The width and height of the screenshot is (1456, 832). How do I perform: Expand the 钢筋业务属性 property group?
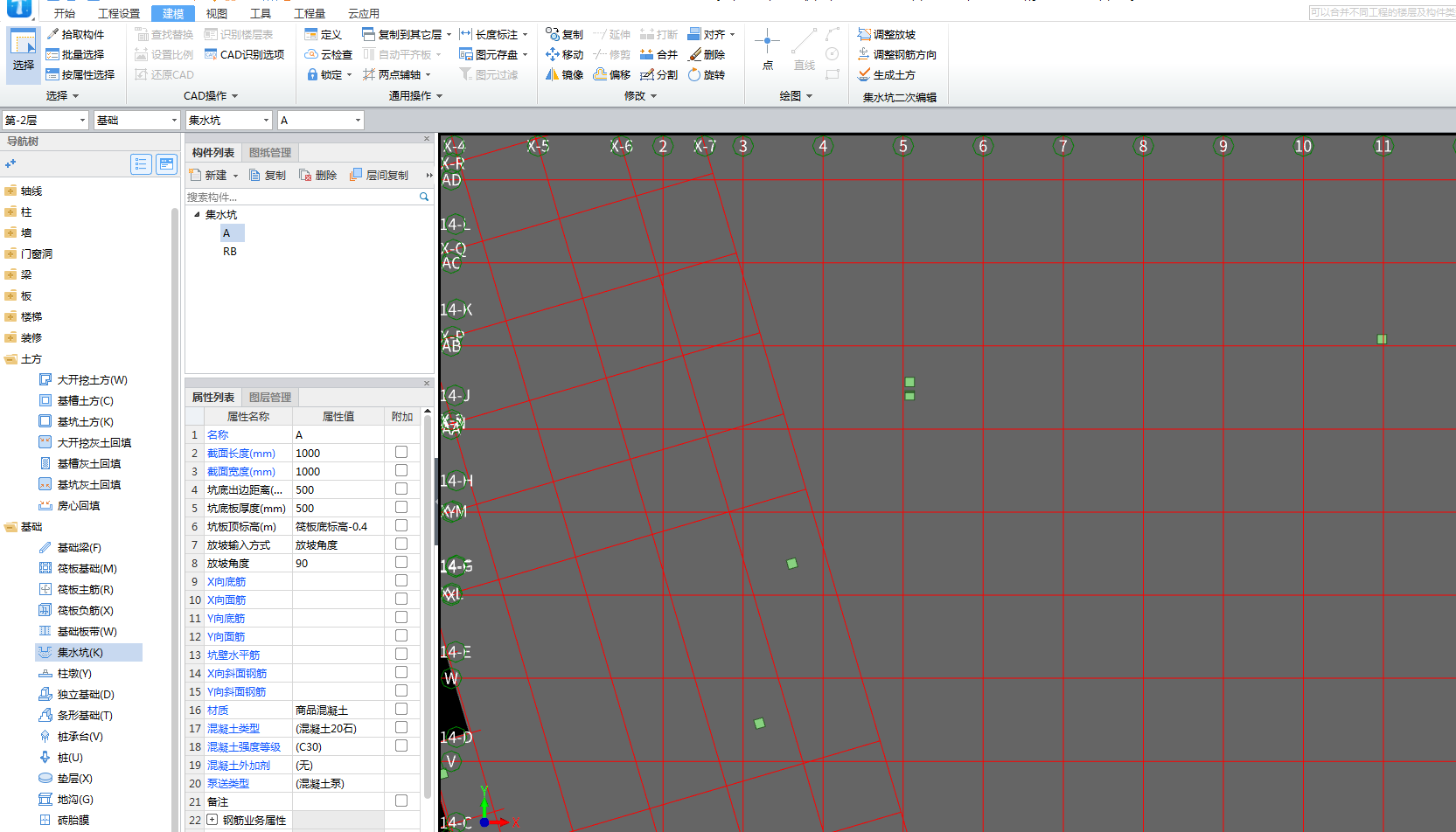click(x=212, y=820)
